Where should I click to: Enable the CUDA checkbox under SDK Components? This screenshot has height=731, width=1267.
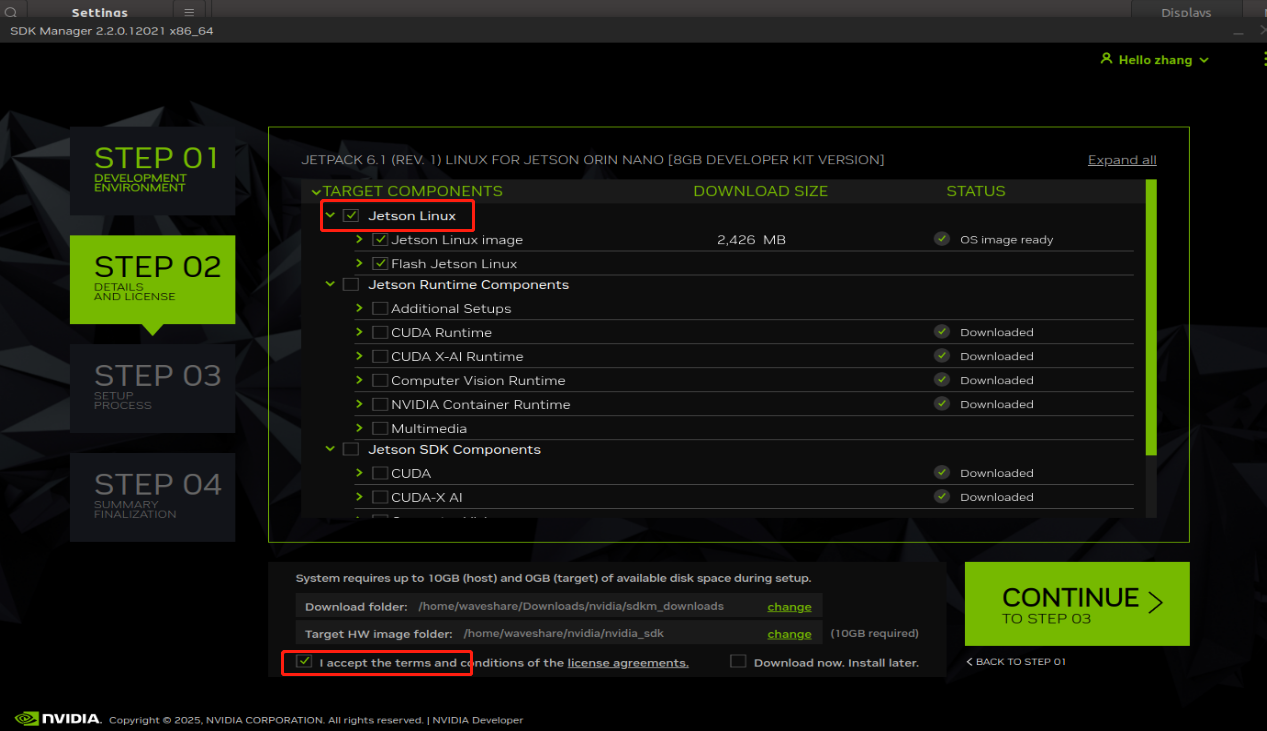[x=380, y=474]
